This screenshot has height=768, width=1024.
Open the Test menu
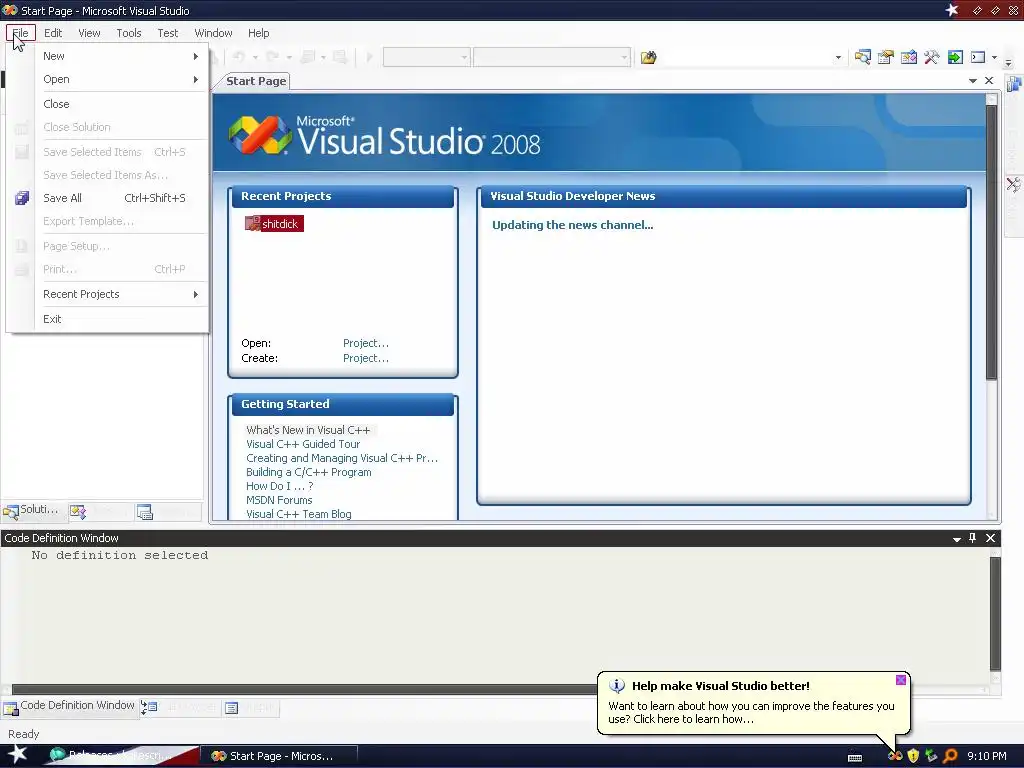pos(167,33)
